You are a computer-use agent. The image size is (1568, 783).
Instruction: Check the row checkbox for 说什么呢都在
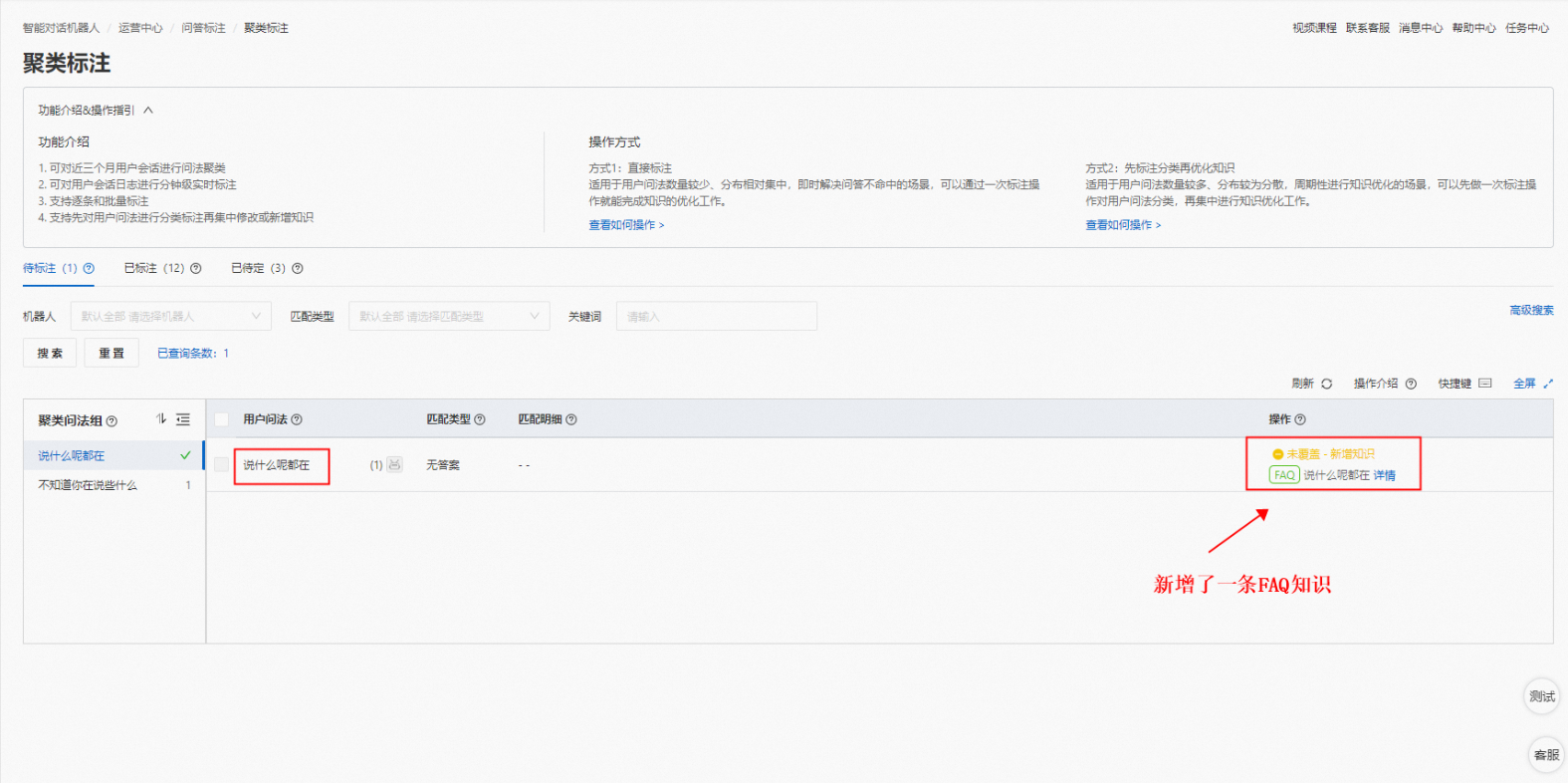click(x=221, y=464)
